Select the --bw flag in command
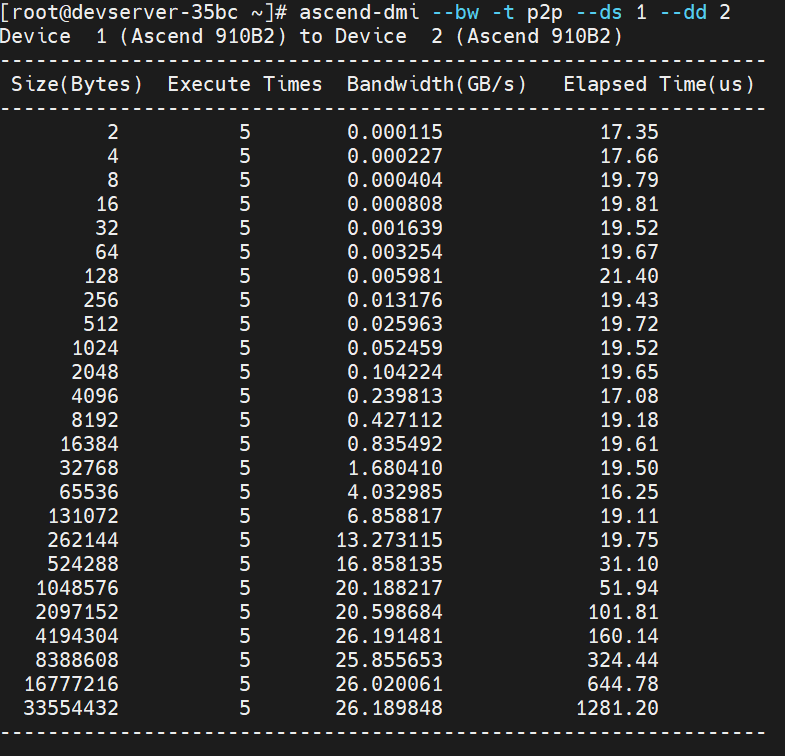This screenshot has height=756, width=785. 456,12
